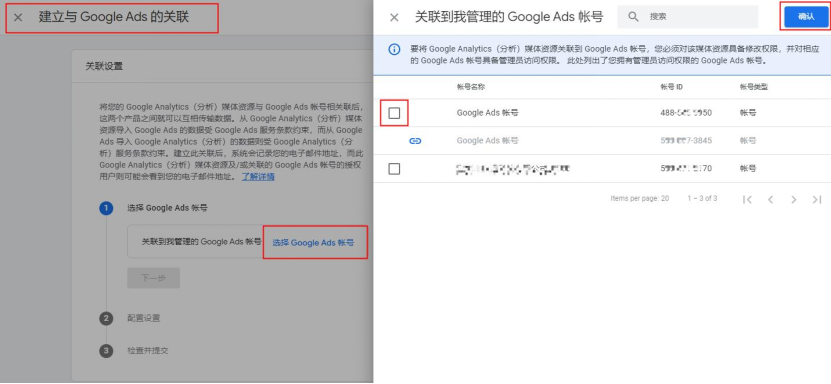Click the account ID ending in 3845
The width and height of the screenshot is (831, 384).
tap(686, 141)
